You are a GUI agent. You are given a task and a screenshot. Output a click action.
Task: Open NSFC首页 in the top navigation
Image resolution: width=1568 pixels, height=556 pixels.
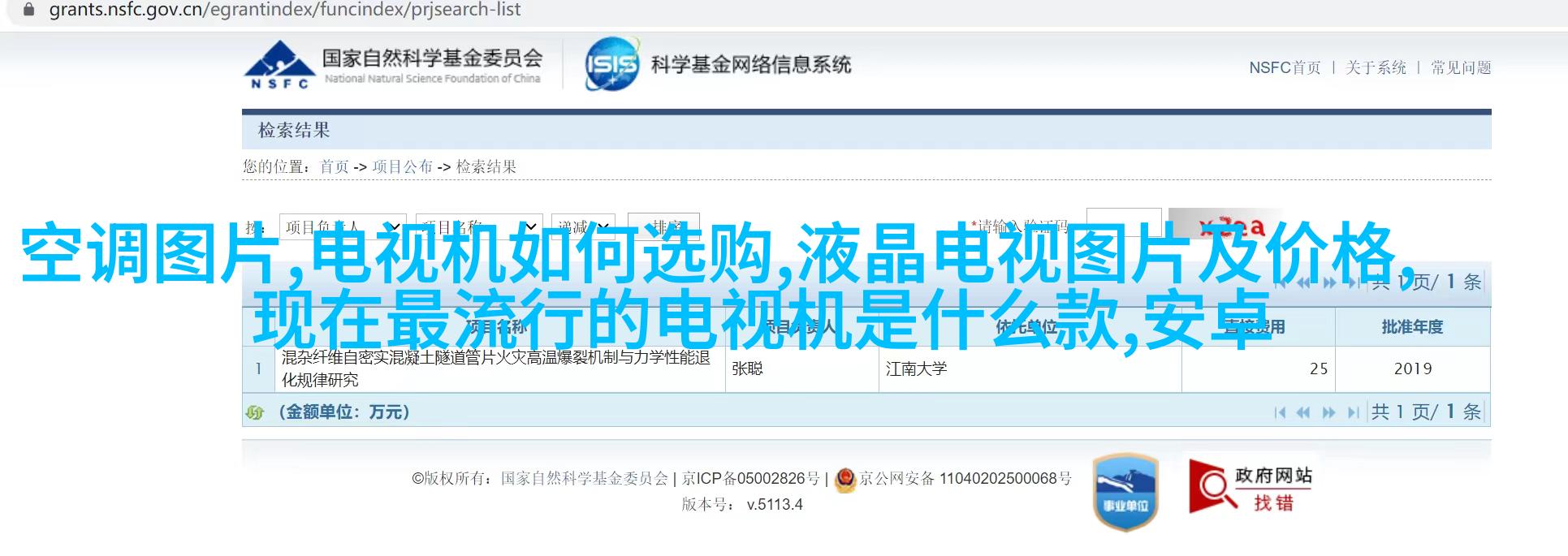tap(1285, 67)
